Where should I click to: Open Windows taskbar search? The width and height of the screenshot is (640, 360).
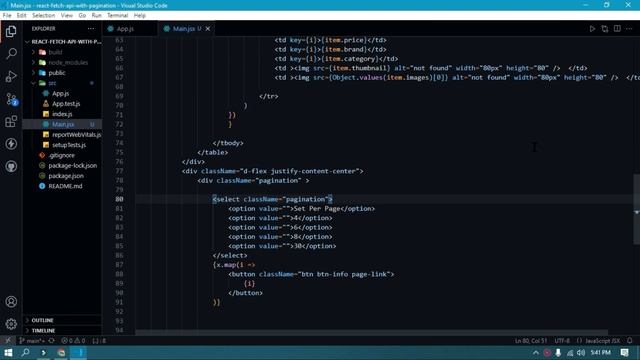tap(25, 353)
